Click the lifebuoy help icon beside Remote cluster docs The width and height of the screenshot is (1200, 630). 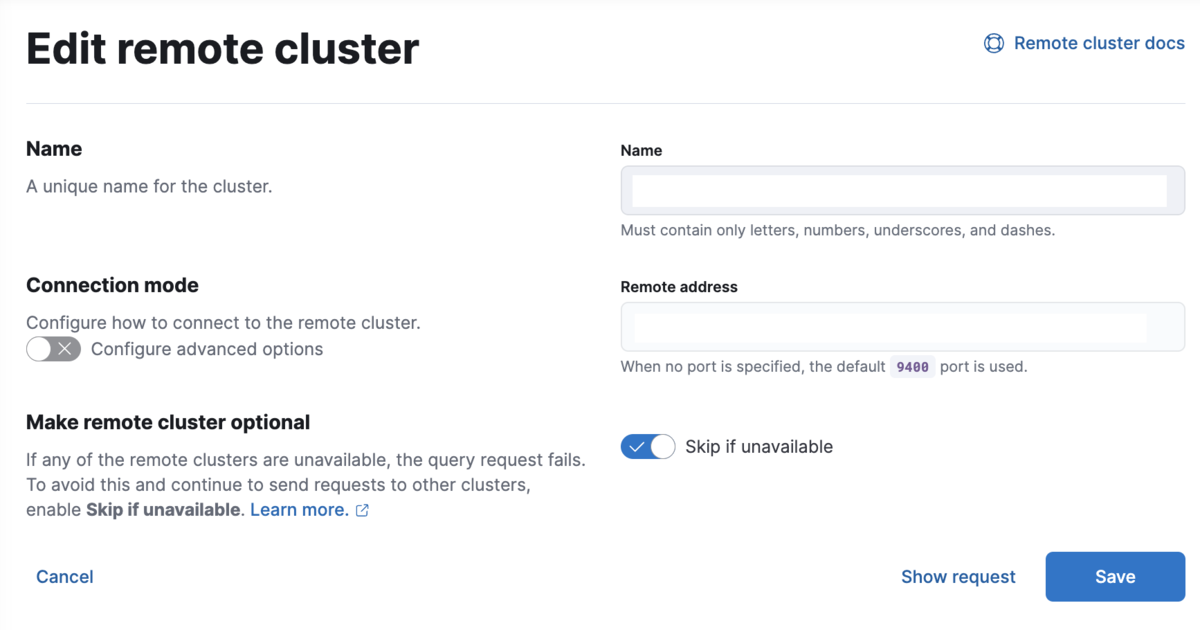[x=994, y=43]
